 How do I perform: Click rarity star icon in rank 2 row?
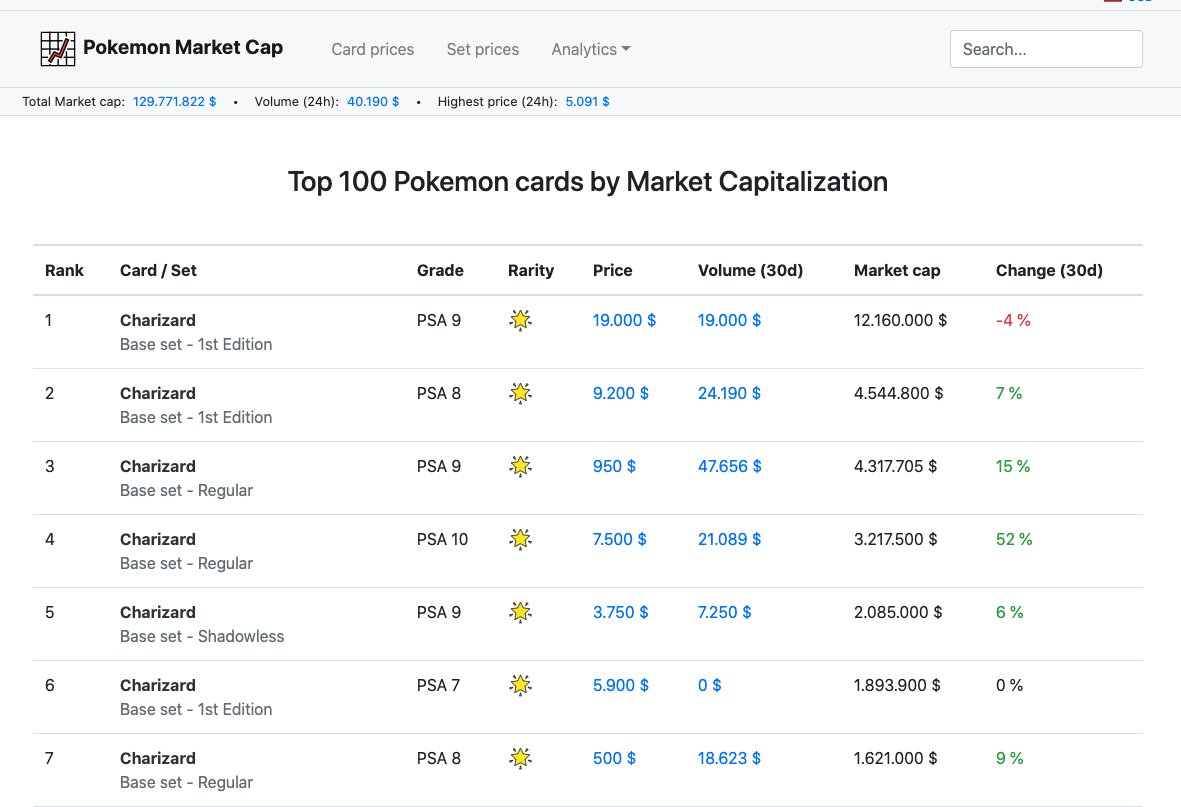click(520, 393)
